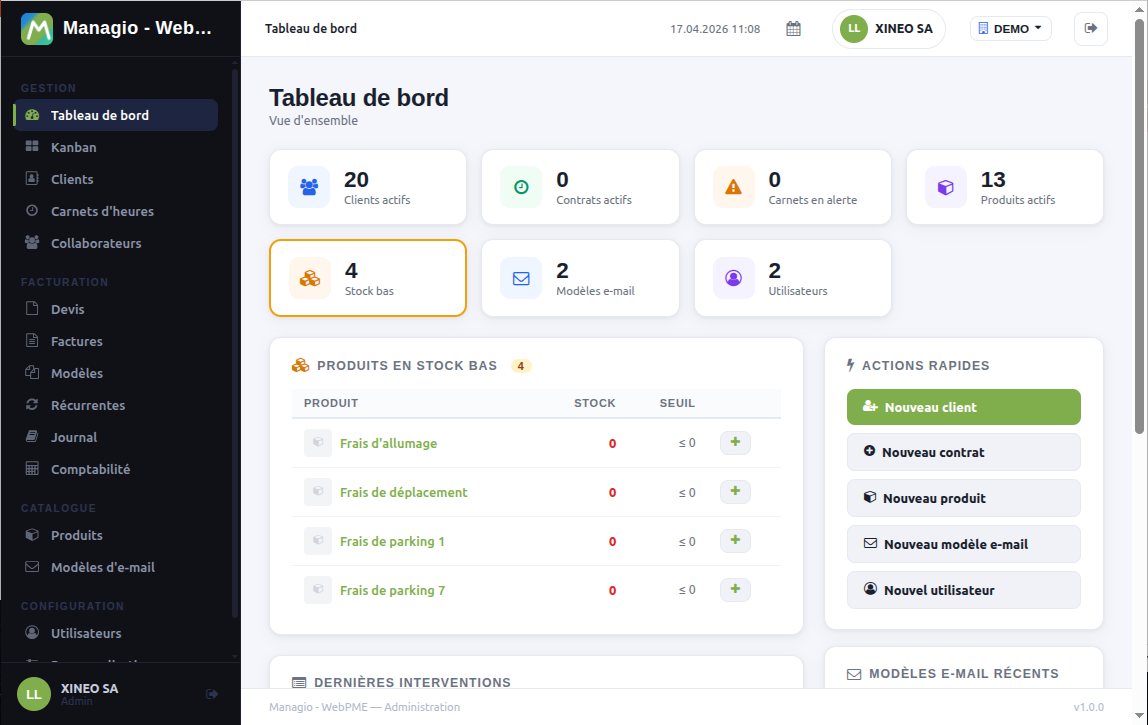The height and width of the screenshot is (725, 1148).
Task: Open Kanban from the sidebar
Action: [x=74, y=147]
